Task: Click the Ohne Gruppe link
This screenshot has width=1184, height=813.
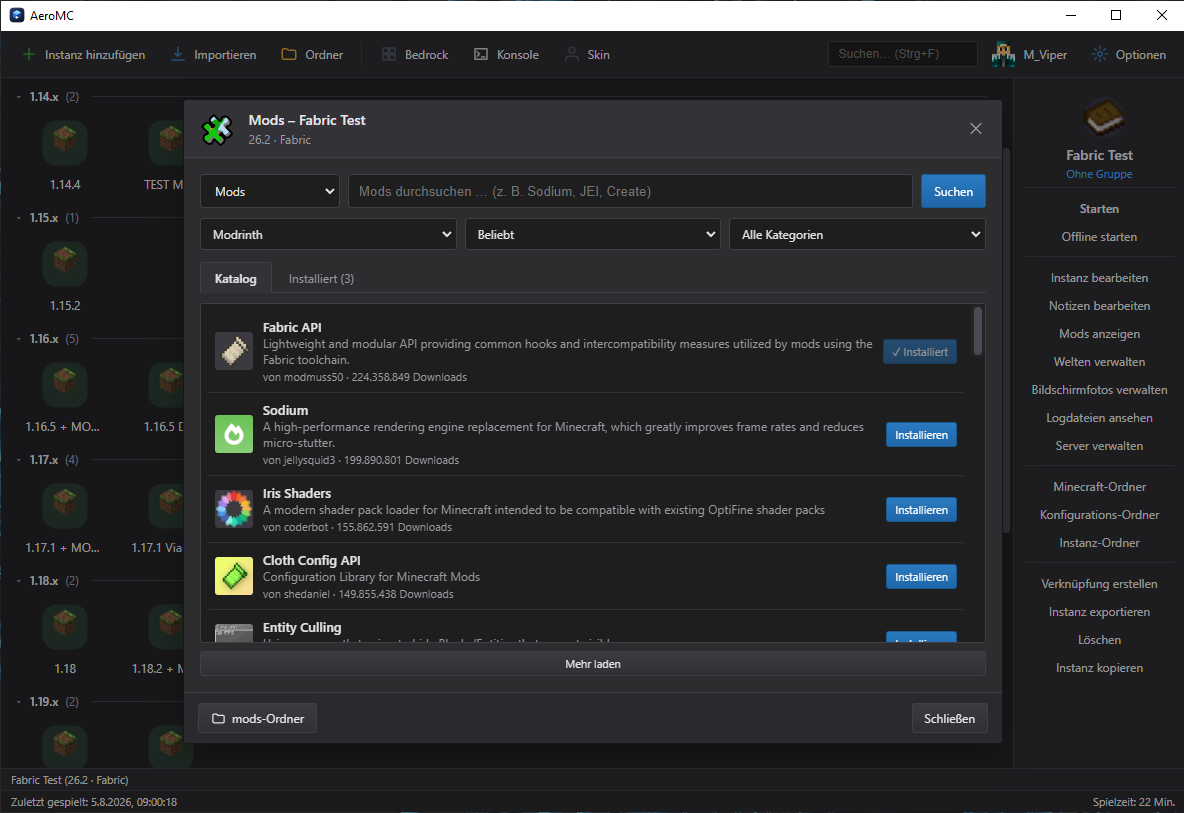Action: coord(1099,174)
